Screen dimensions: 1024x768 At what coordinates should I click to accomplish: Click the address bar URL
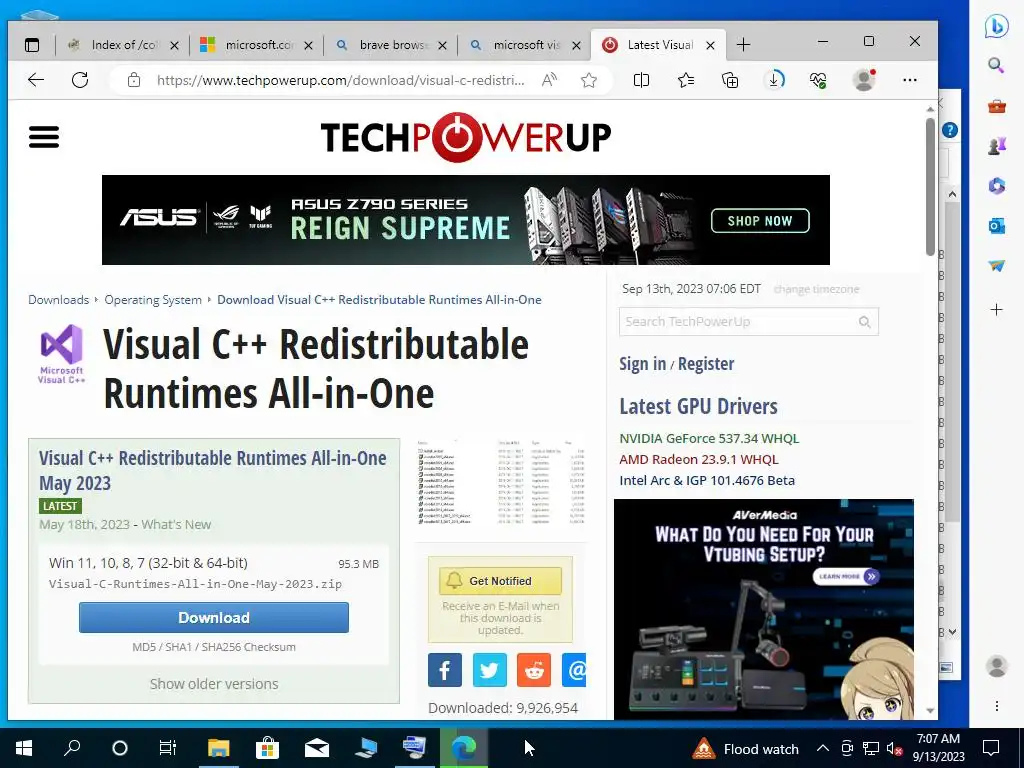point(340,80)
